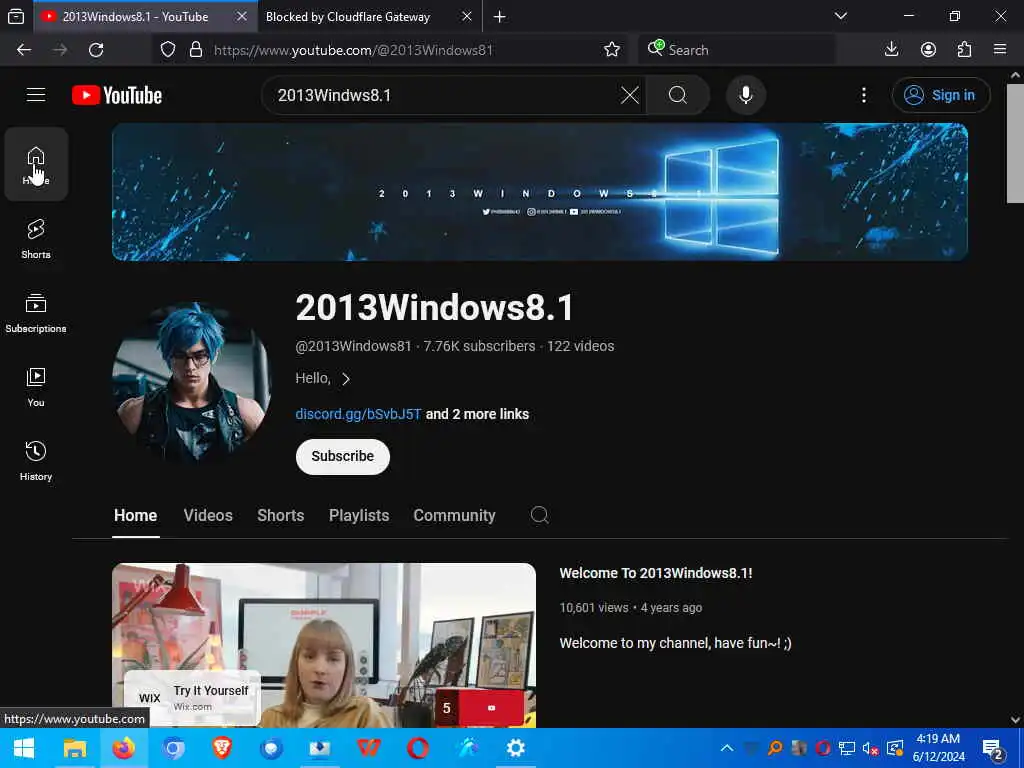The height and width of the screenshot is (768, 1024).
Task: Open browser extensions puzzle icon
Action: click(x=964, y=50)
